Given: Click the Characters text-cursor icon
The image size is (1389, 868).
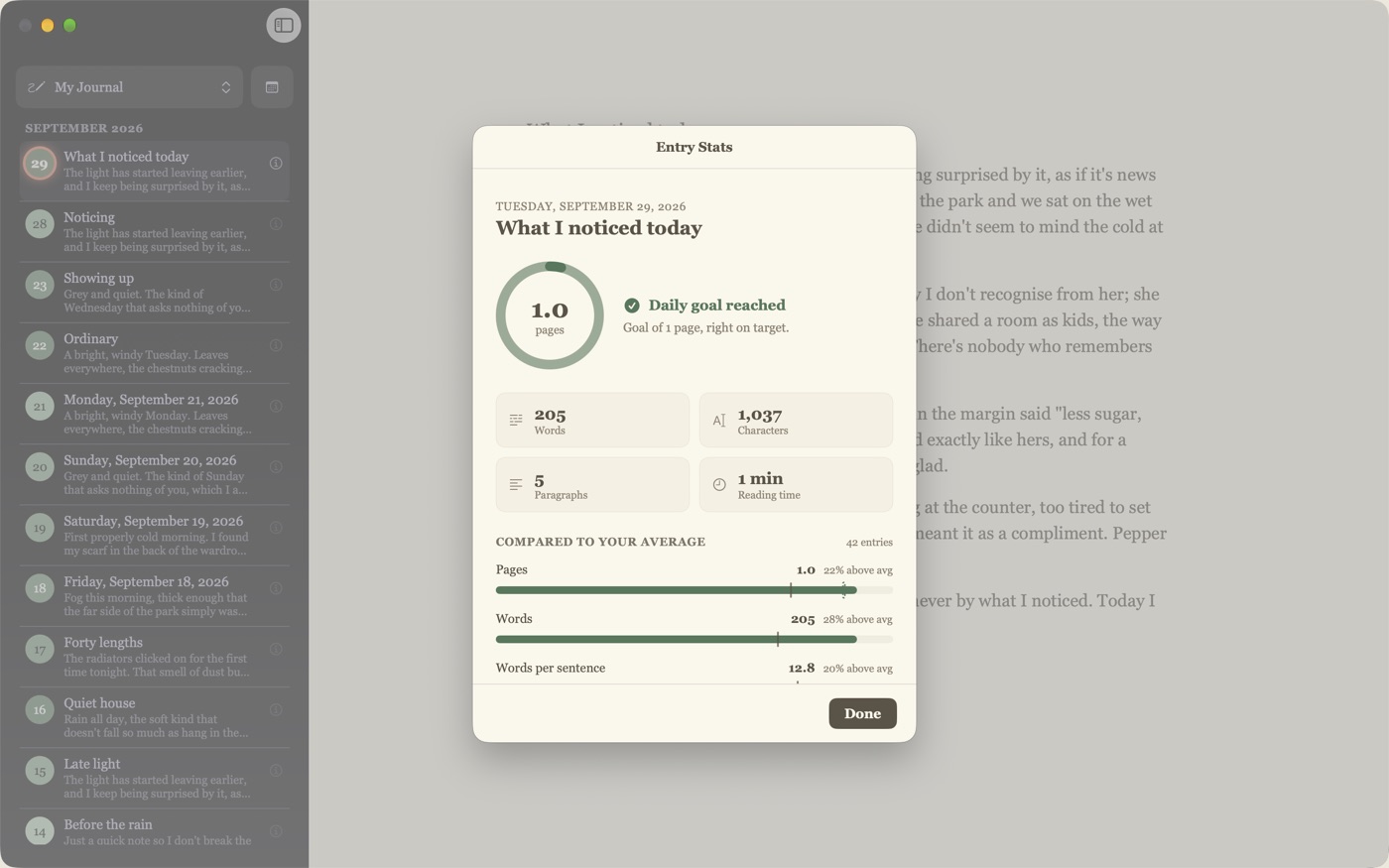Looking at the screenshot, I should tap(719, 421).
